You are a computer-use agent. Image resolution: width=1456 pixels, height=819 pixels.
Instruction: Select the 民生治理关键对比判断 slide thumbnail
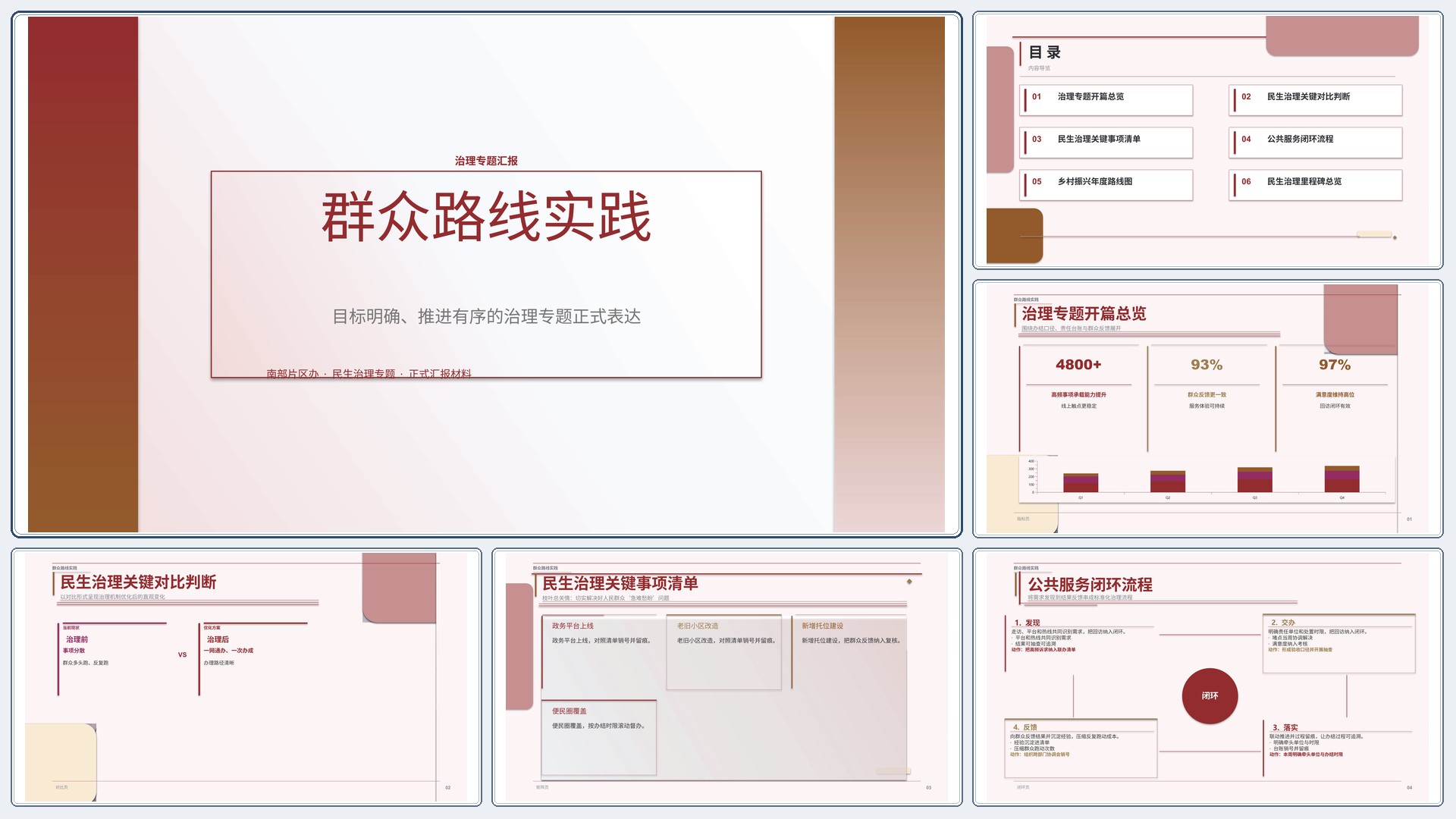[x=246, y=677]
